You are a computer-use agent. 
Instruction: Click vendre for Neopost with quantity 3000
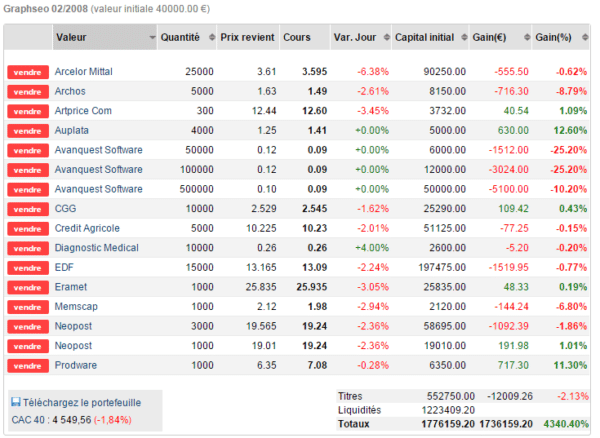click(28, 326)
